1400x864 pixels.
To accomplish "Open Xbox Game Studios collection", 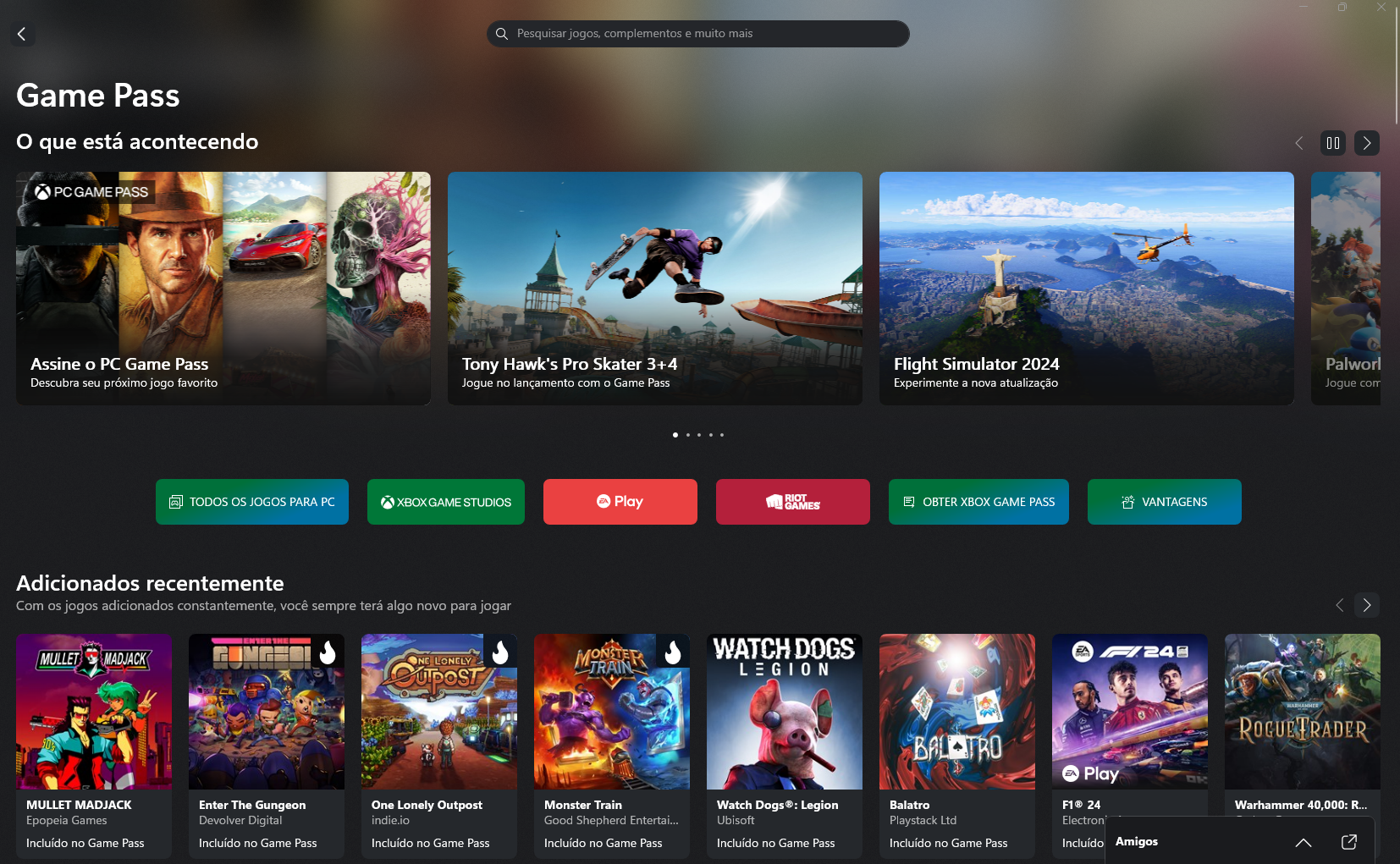I will tap(446, 502).
